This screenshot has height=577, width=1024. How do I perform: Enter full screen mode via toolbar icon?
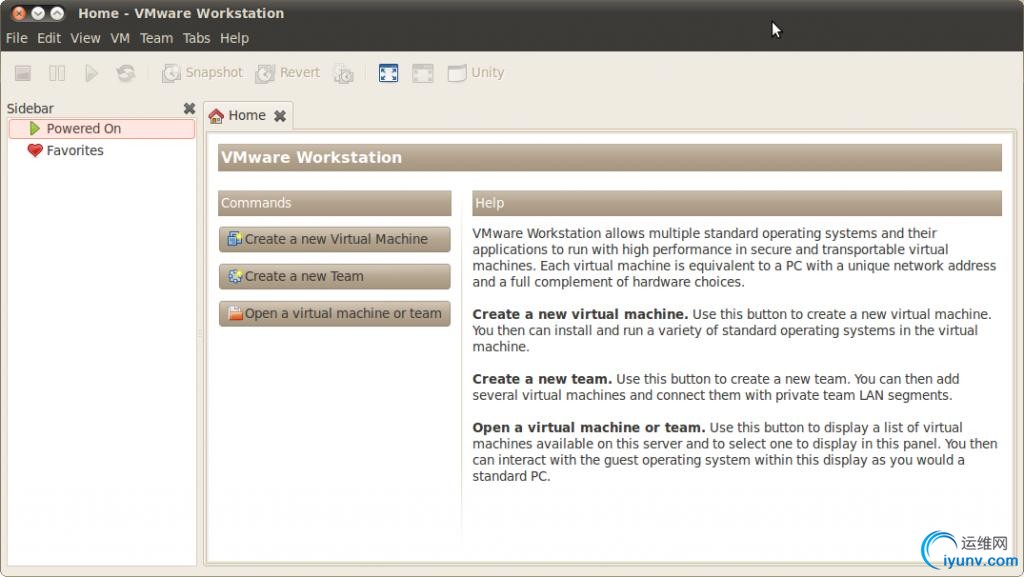(x=389, y=73)
